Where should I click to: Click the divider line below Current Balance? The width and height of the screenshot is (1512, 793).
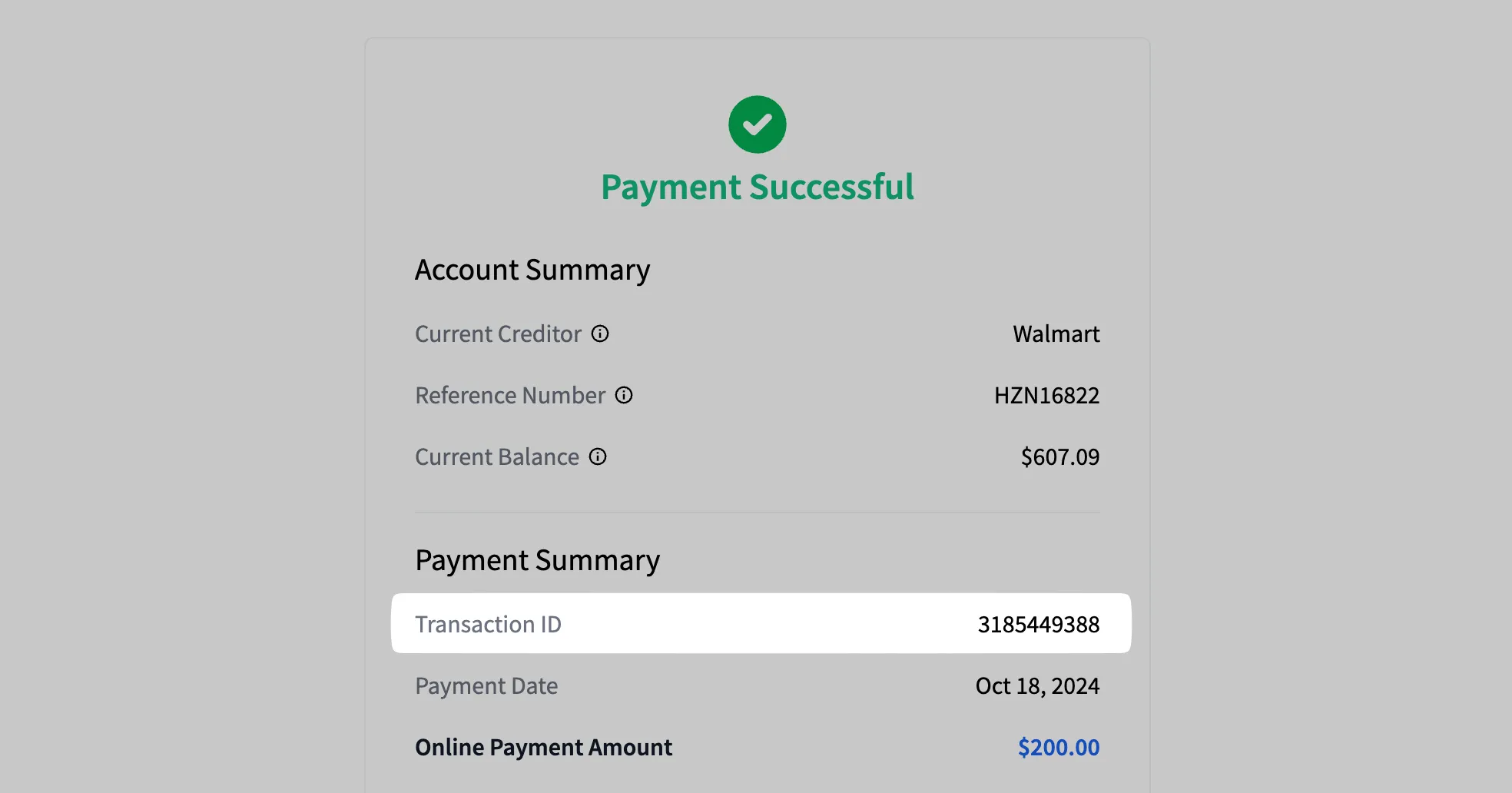(x=757, y=513)
